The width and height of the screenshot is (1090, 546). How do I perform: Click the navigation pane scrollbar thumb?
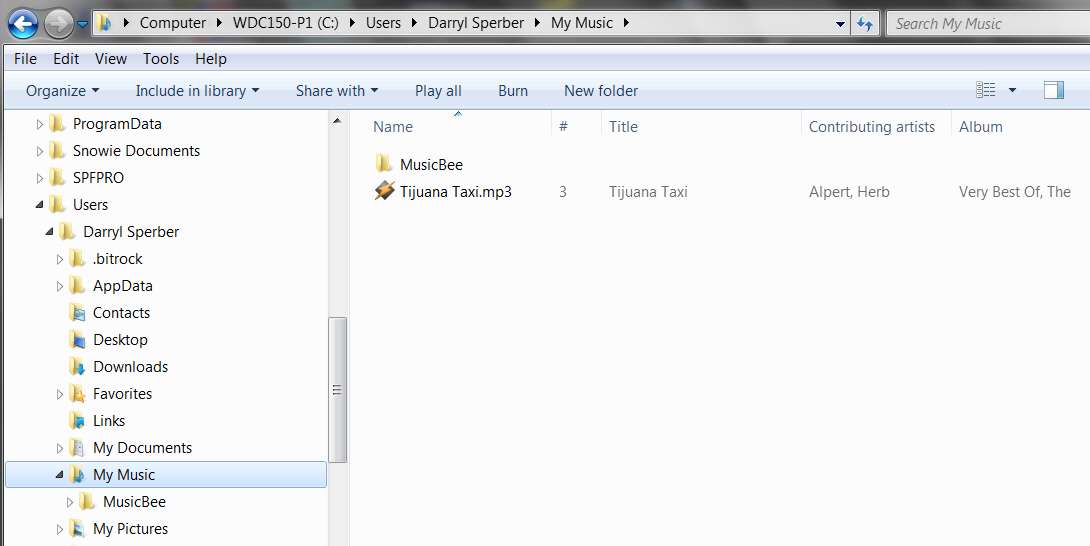tap(338, 390)
